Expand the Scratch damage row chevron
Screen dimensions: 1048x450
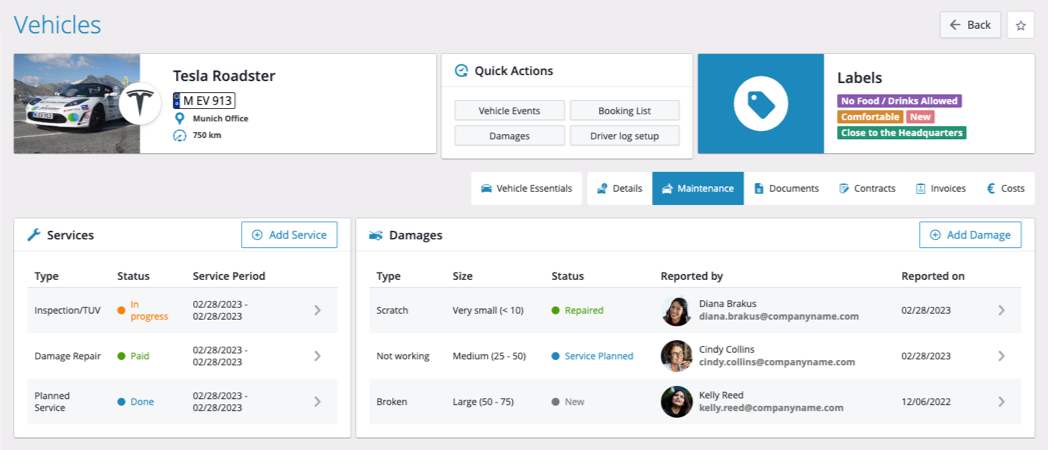1001,310
